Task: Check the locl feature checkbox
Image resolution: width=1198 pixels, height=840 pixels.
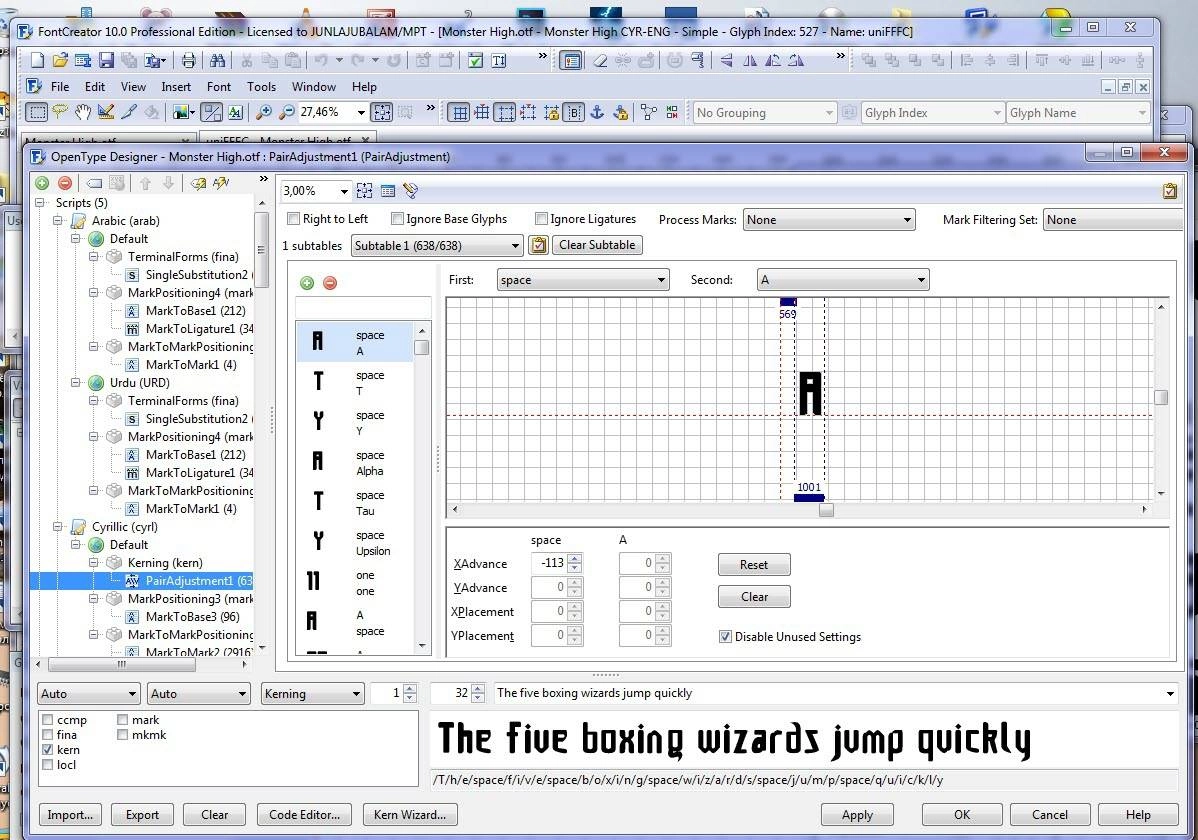Action: (47, 764)
